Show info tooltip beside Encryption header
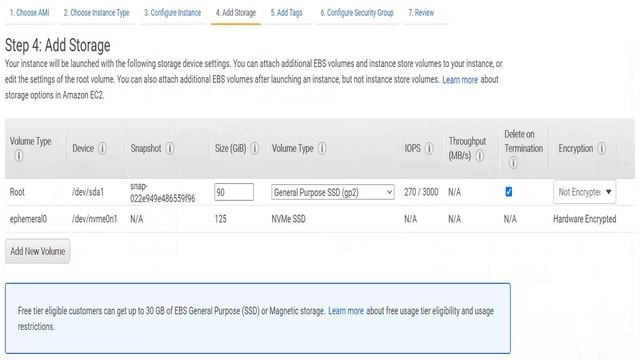 [602, 148]
